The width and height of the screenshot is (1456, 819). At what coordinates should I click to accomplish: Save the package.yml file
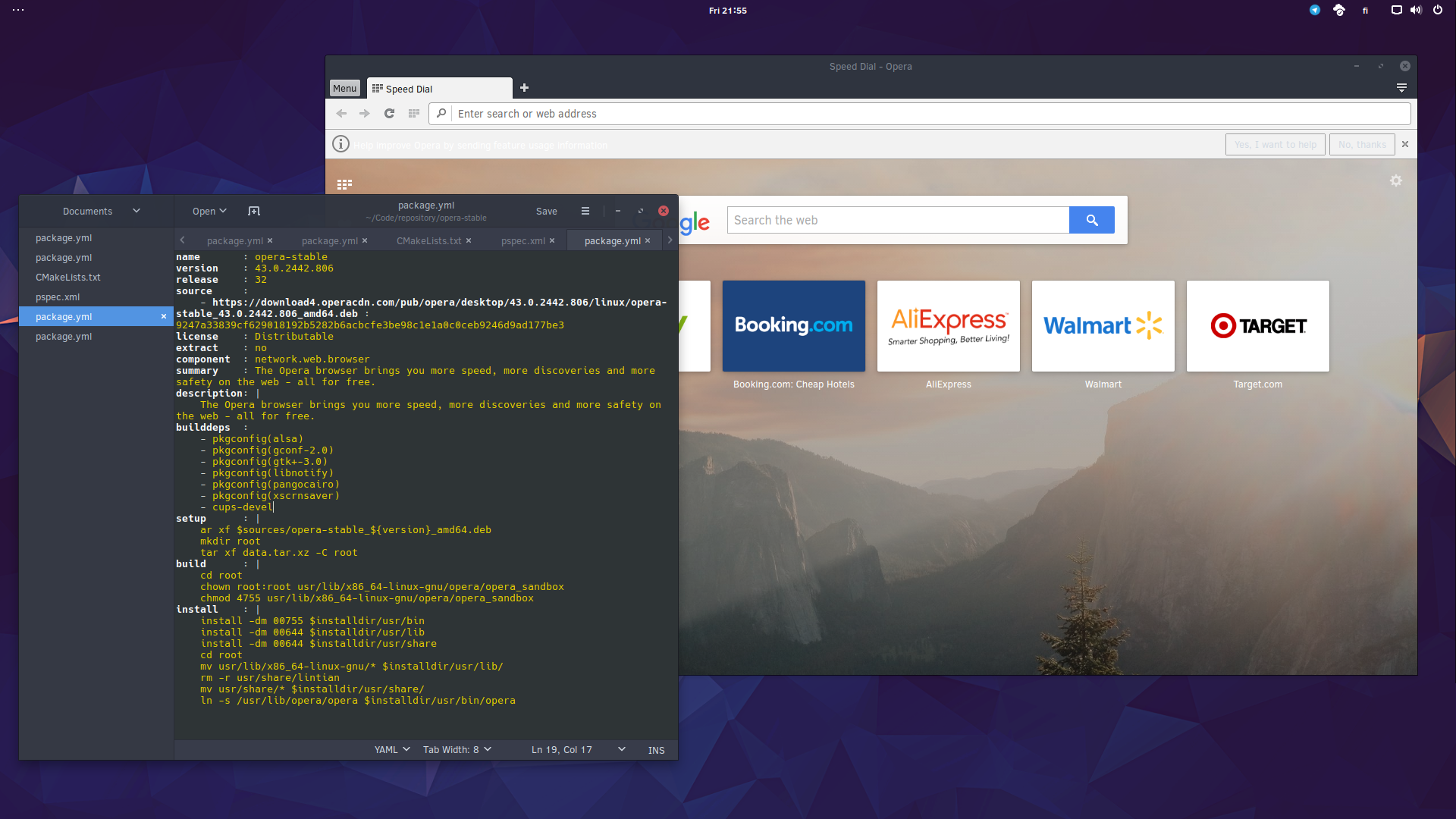(x=546, y=211)
